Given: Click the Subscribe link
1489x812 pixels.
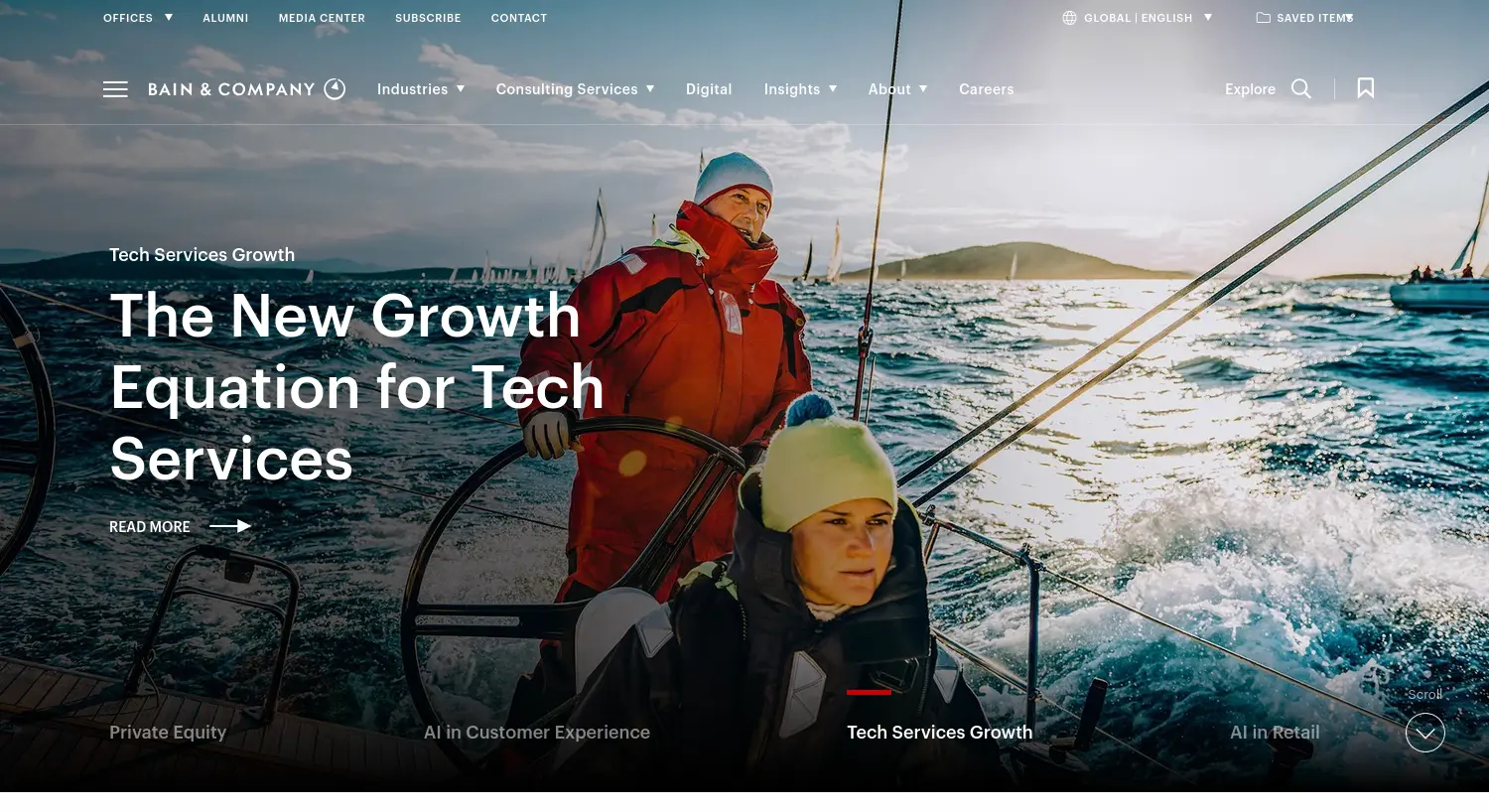Looking at the screenshot, I should pyautogui.click(x=428, y=18).
